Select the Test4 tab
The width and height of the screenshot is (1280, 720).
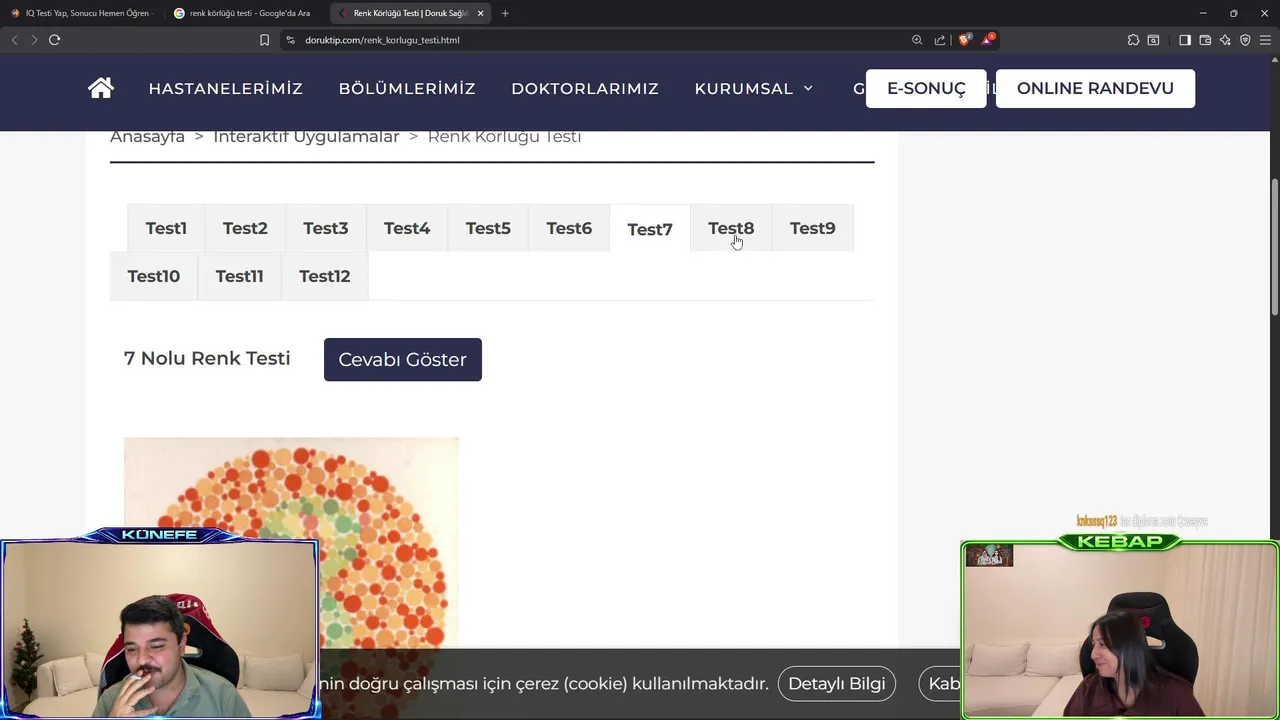point(407,228)
